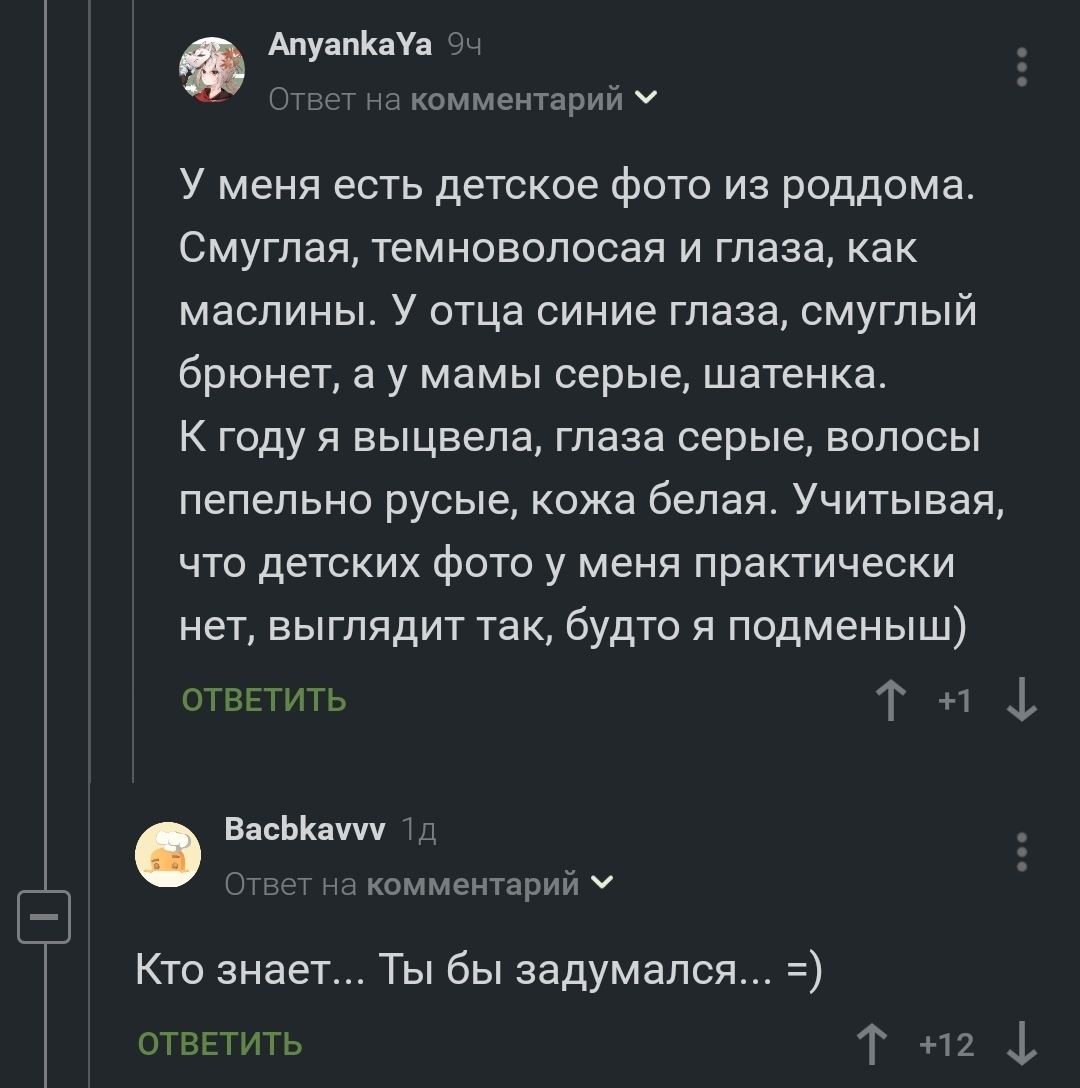The height and width of the screenshot is (1088, 1080).
Task: Downvote Bacbkavvv's comment
Action: pyautogui.click(x=1021, y=1045)
